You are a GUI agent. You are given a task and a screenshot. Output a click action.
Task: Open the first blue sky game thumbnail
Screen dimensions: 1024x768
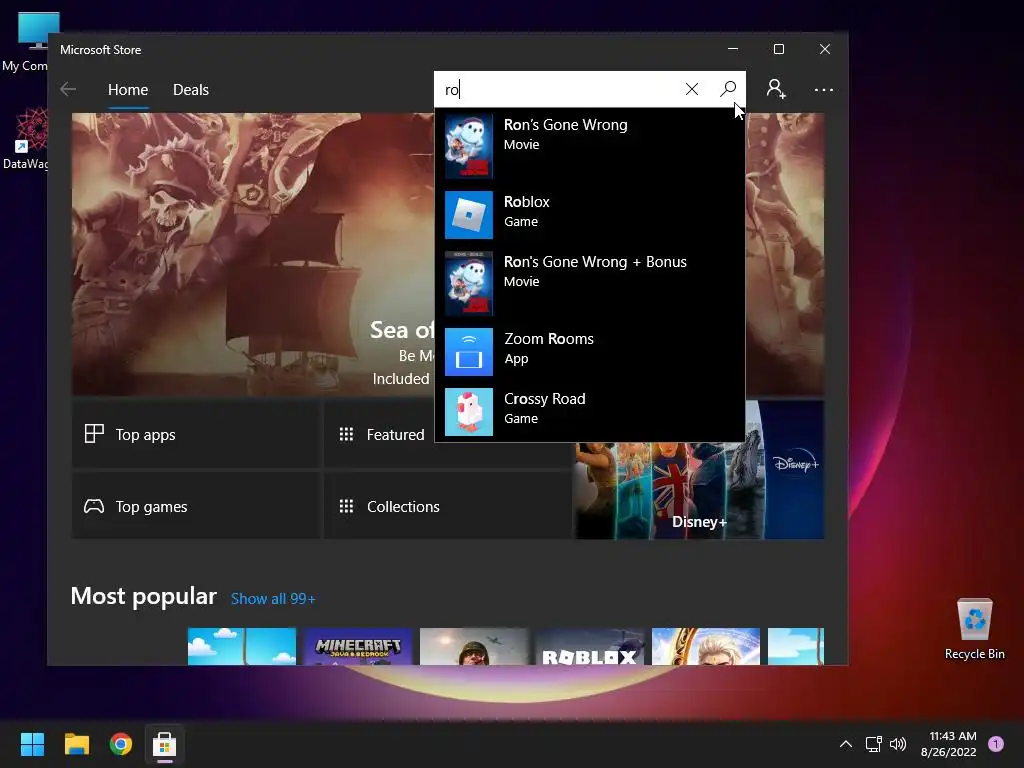242,647
